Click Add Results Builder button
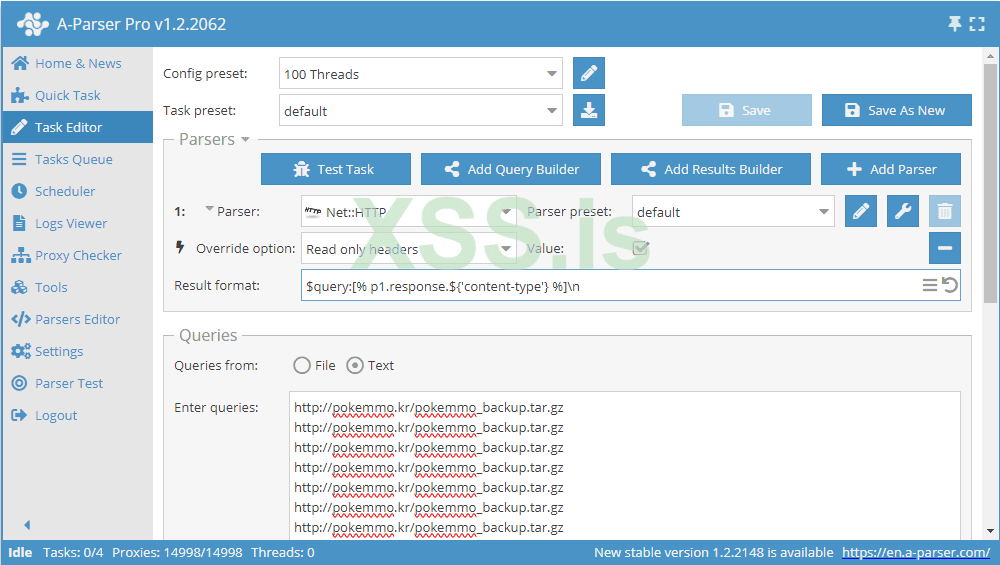This screenshot has height=565, width=1000. pyautogui.click(x=710, y=169)
